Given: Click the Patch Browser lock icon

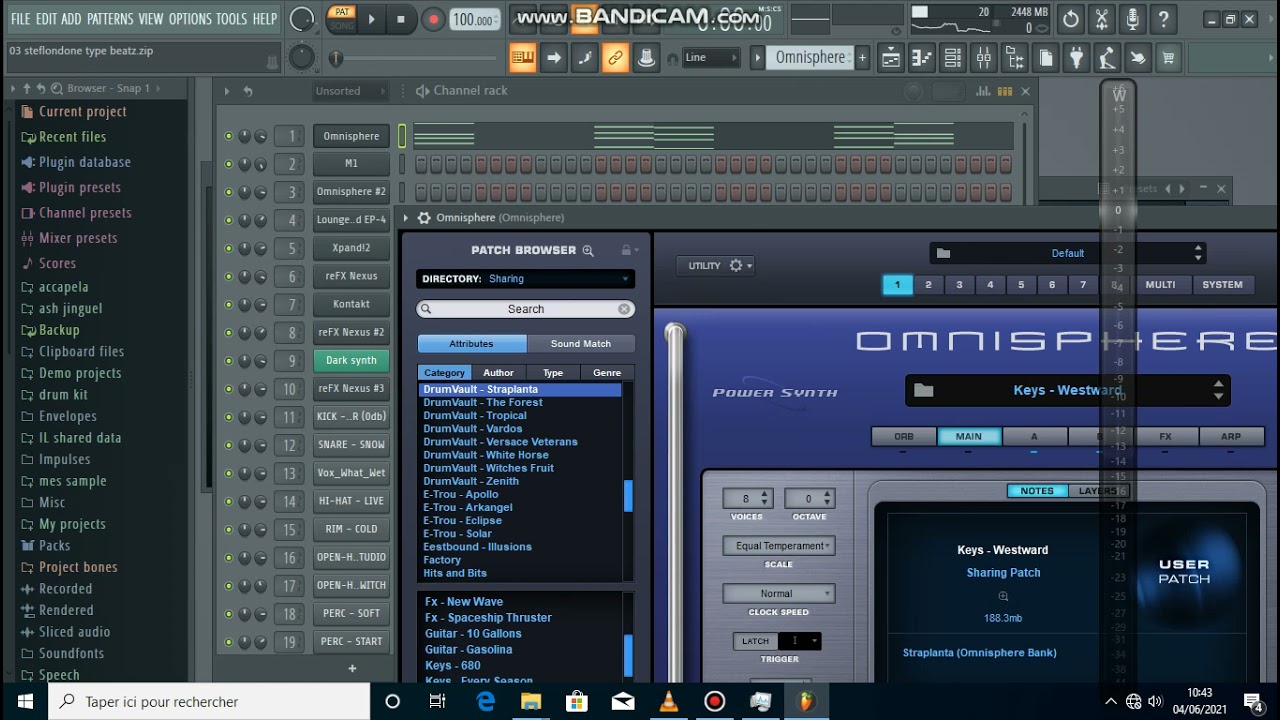Looking at the screenshot, I should click(x=626, y=250).
